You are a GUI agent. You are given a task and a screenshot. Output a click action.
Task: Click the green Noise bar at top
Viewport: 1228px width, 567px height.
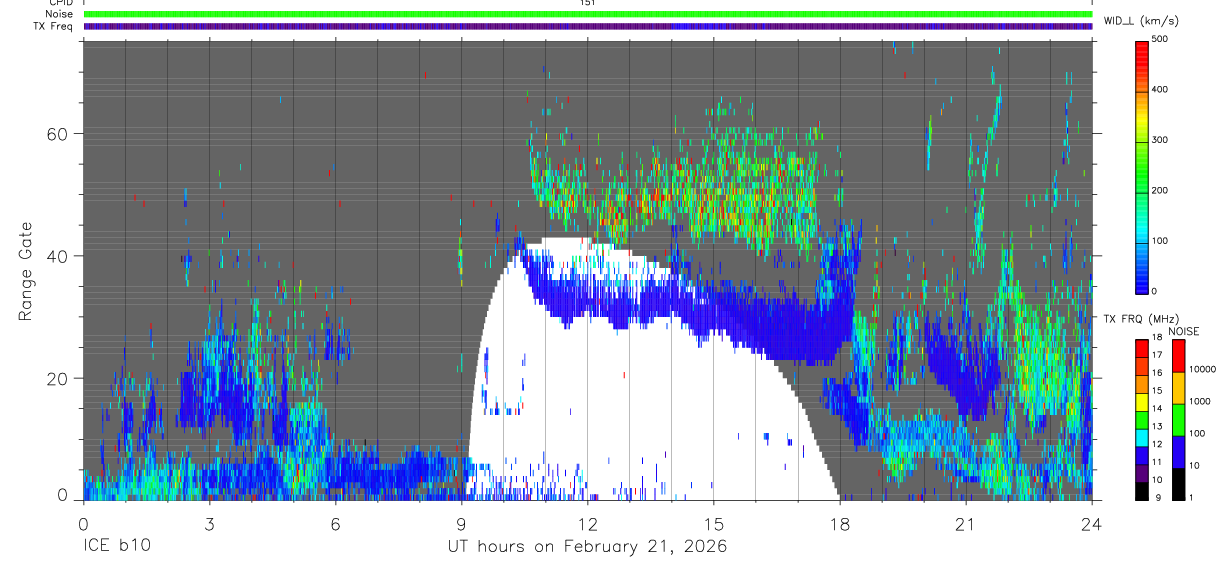click(588, 14)
